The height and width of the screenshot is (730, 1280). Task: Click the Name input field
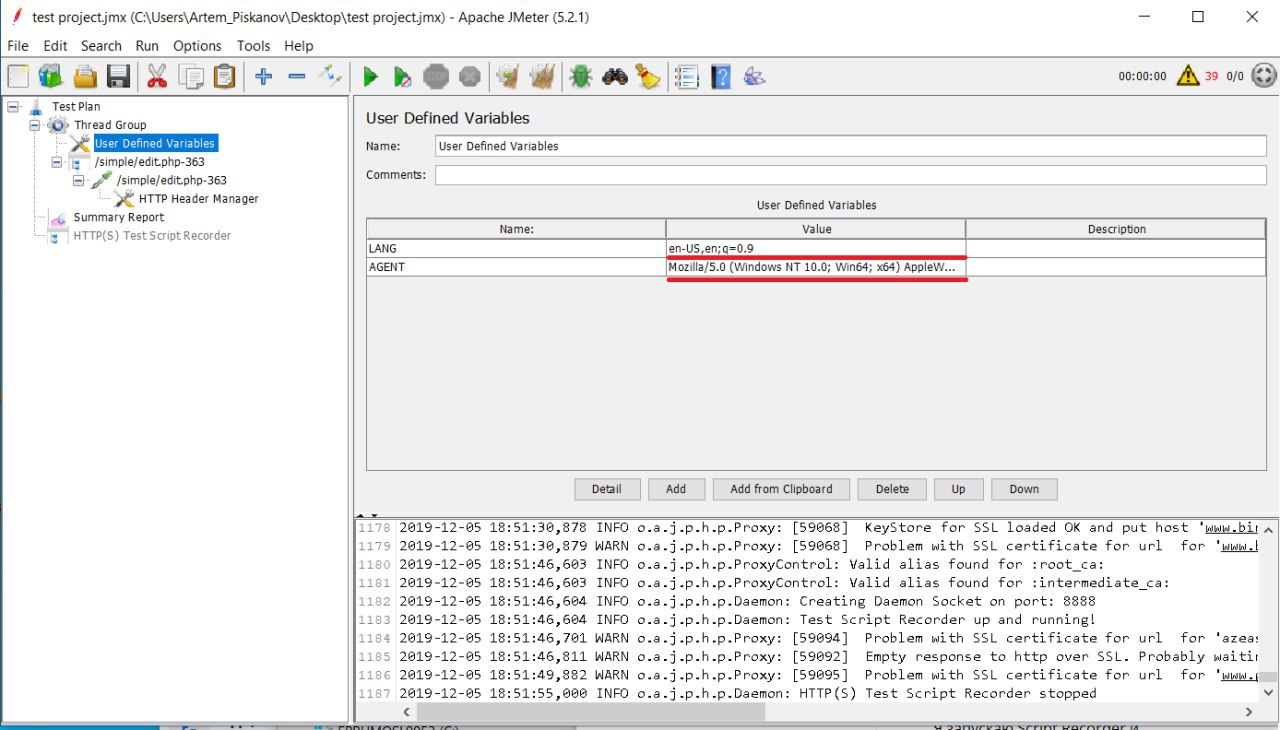[x=850, y=146]
